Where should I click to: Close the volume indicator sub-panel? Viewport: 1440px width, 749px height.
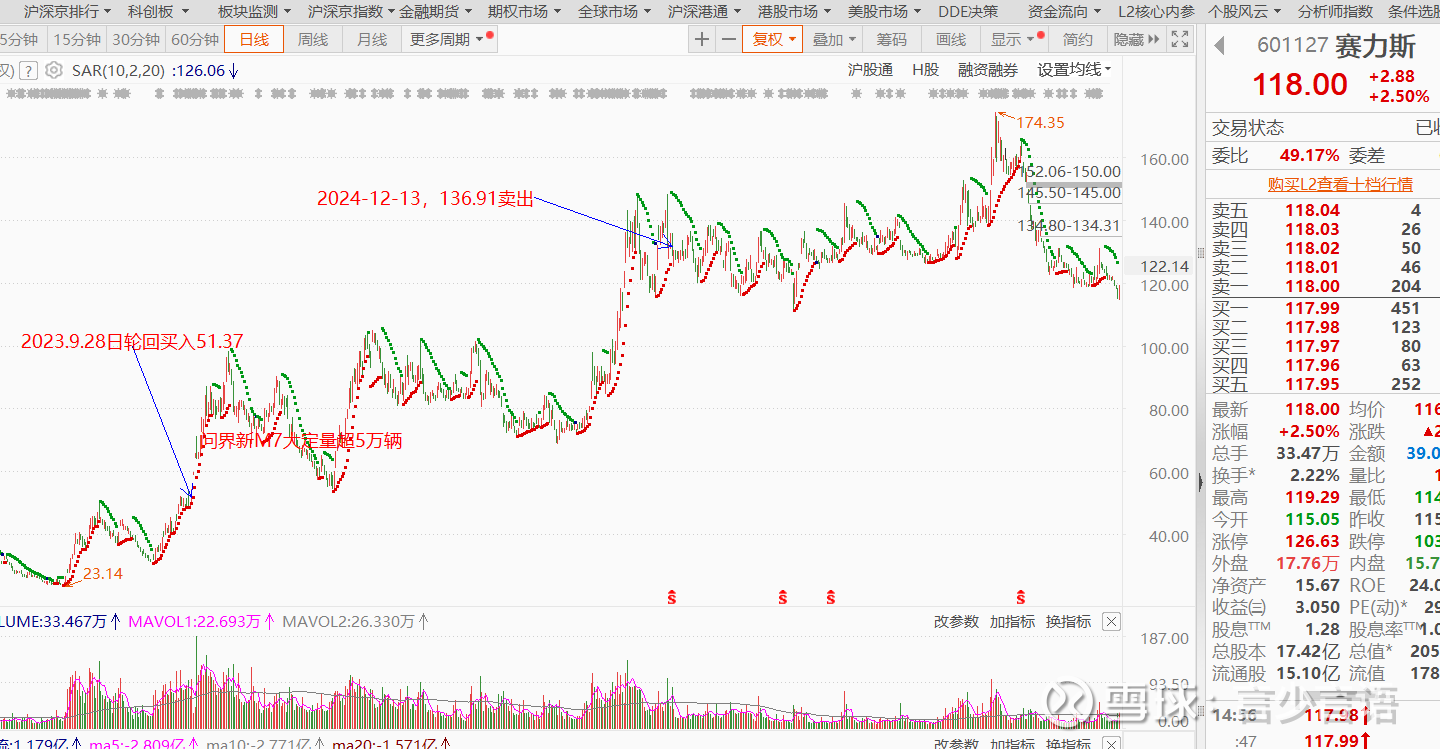pyautogui.click(x=1111, y=622)
